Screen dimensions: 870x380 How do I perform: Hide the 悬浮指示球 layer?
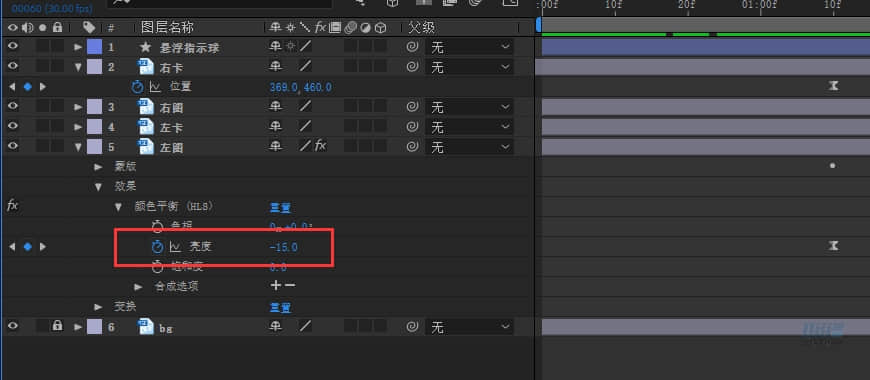pyautogui.click(x=12, y=47)
